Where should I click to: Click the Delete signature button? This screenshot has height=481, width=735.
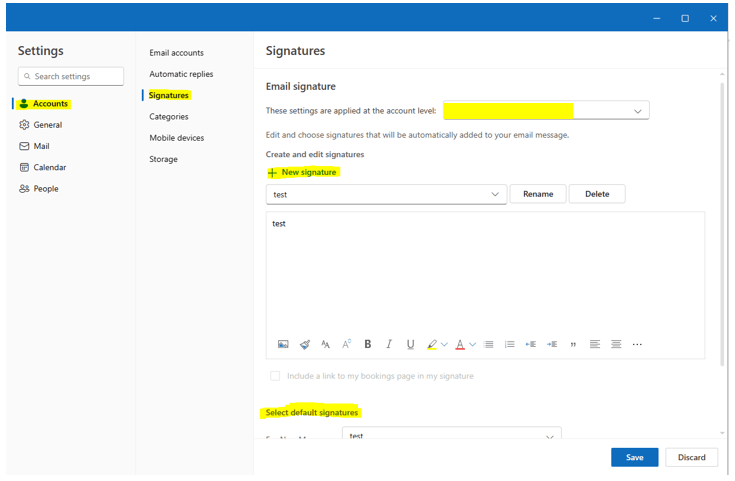coord(597,194)
